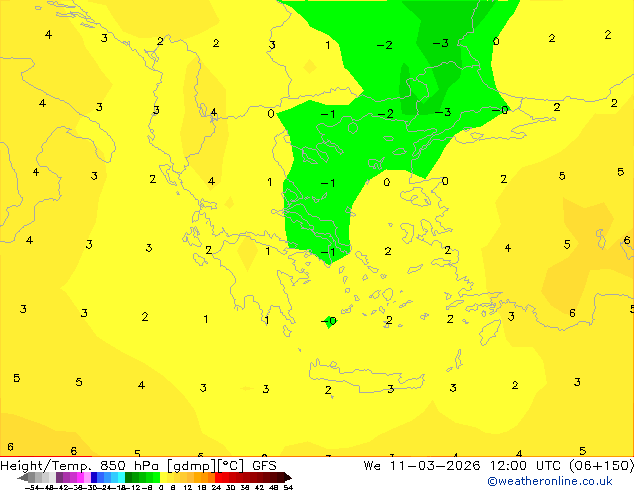This screenshot has height=490, width=634.
Task: Click the '48' color scale label
Action: (x=273, y=488)
